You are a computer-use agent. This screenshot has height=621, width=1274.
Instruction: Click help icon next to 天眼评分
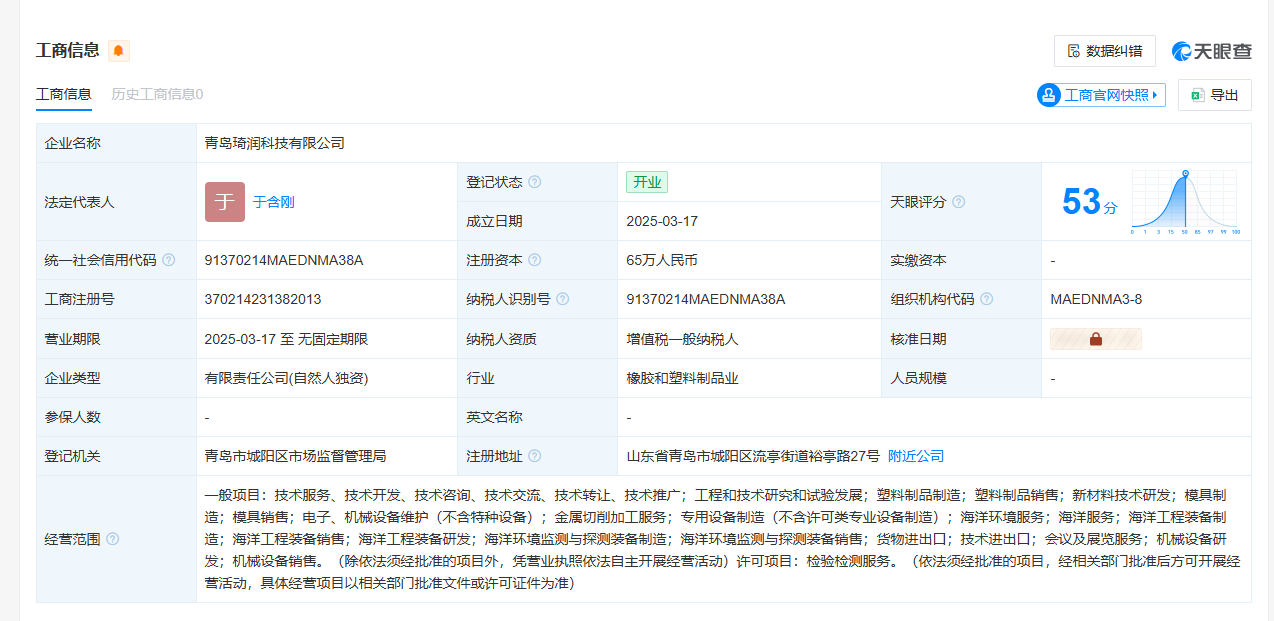point(959,202)
